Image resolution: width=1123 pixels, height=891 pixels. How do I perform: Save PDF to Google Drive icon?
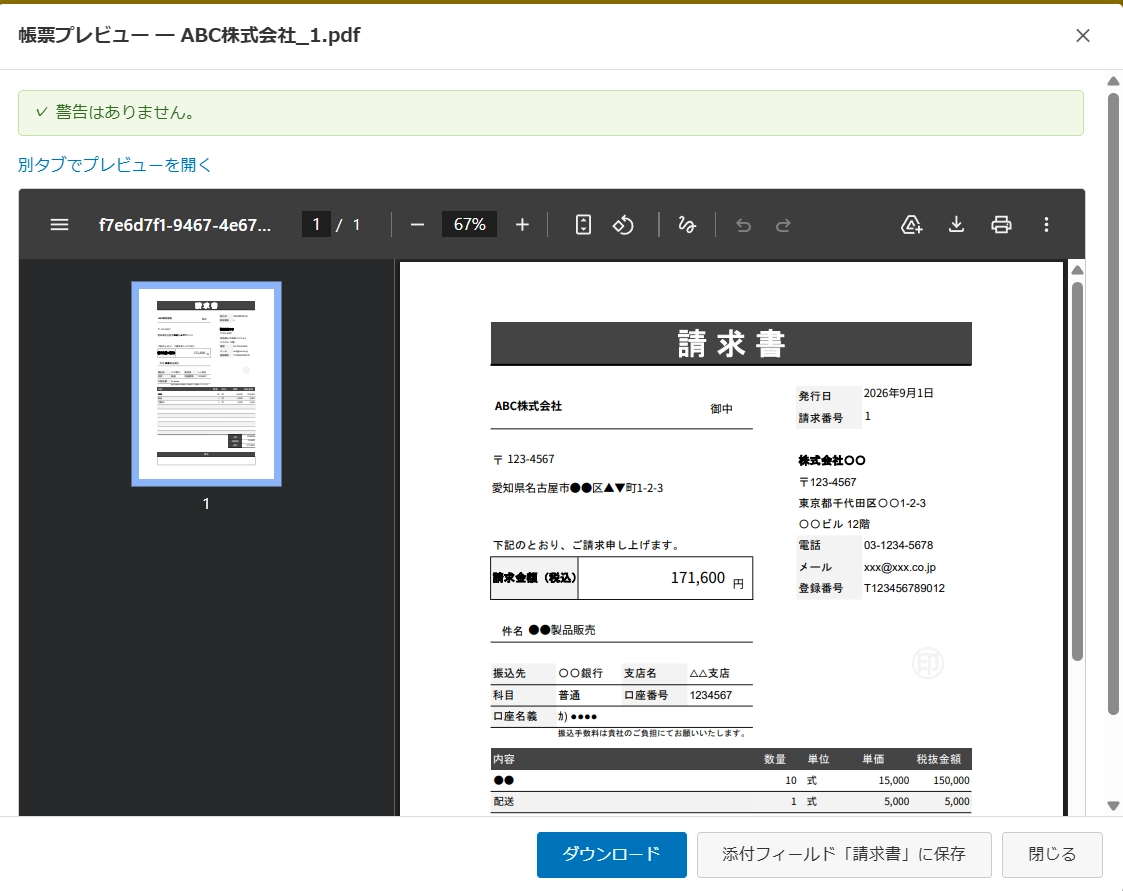911,225
